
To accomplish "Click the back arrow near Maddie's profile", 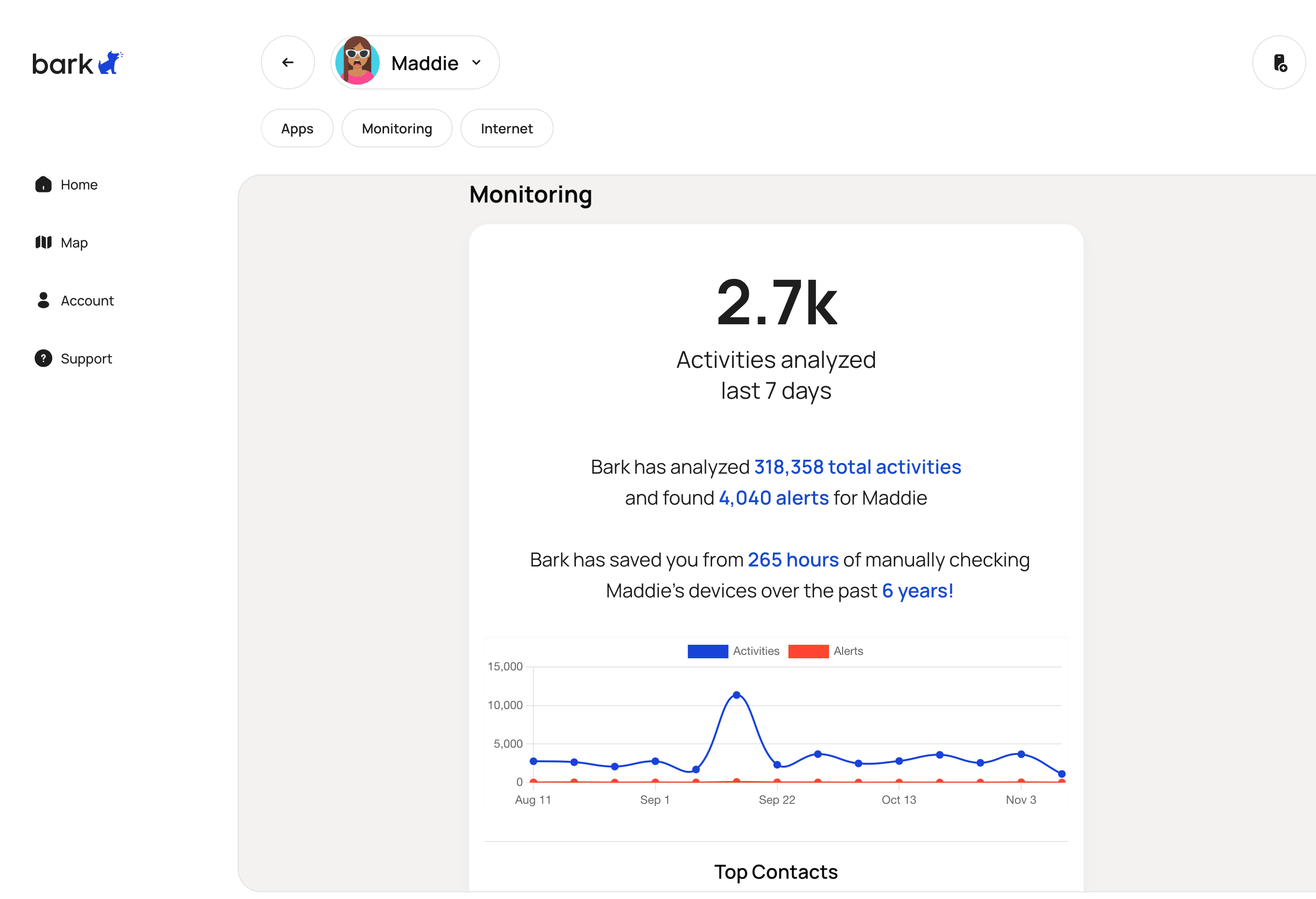I will [287, 62].
